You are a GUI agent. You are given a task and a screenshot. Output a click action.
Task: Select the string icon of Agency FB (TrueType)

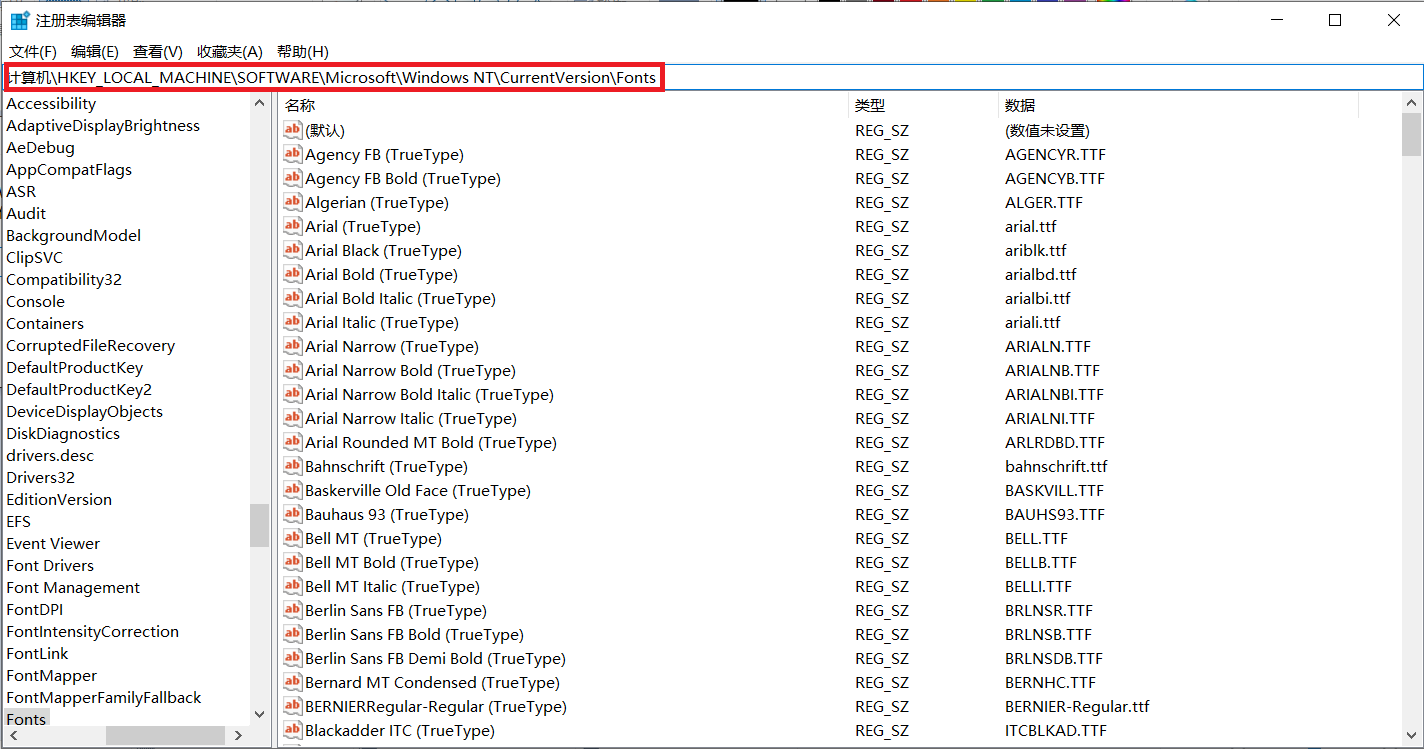coord(292,154)
